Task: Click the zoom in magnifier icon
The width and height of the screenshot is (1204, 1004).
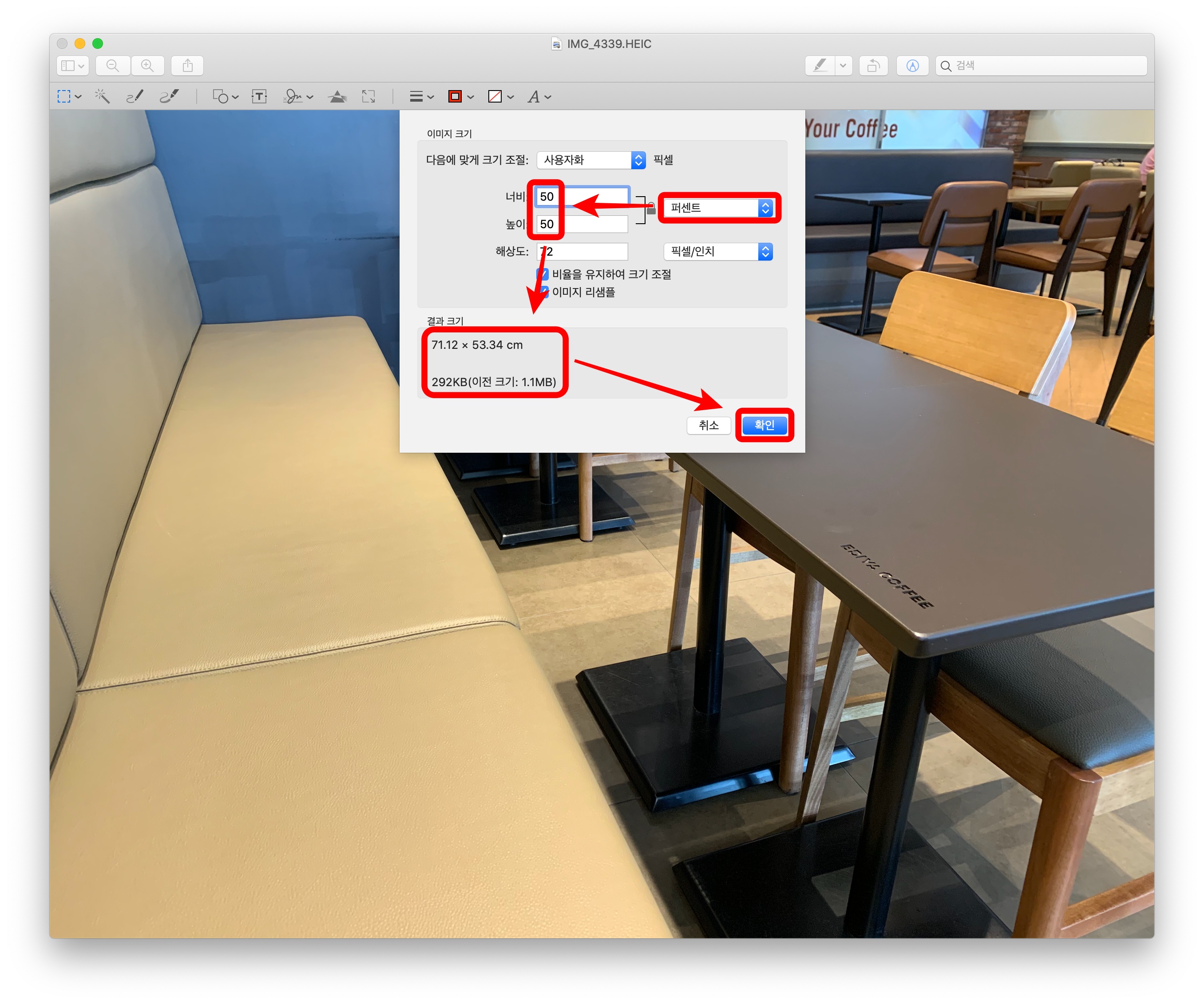Action: click(x=147, y=66)
